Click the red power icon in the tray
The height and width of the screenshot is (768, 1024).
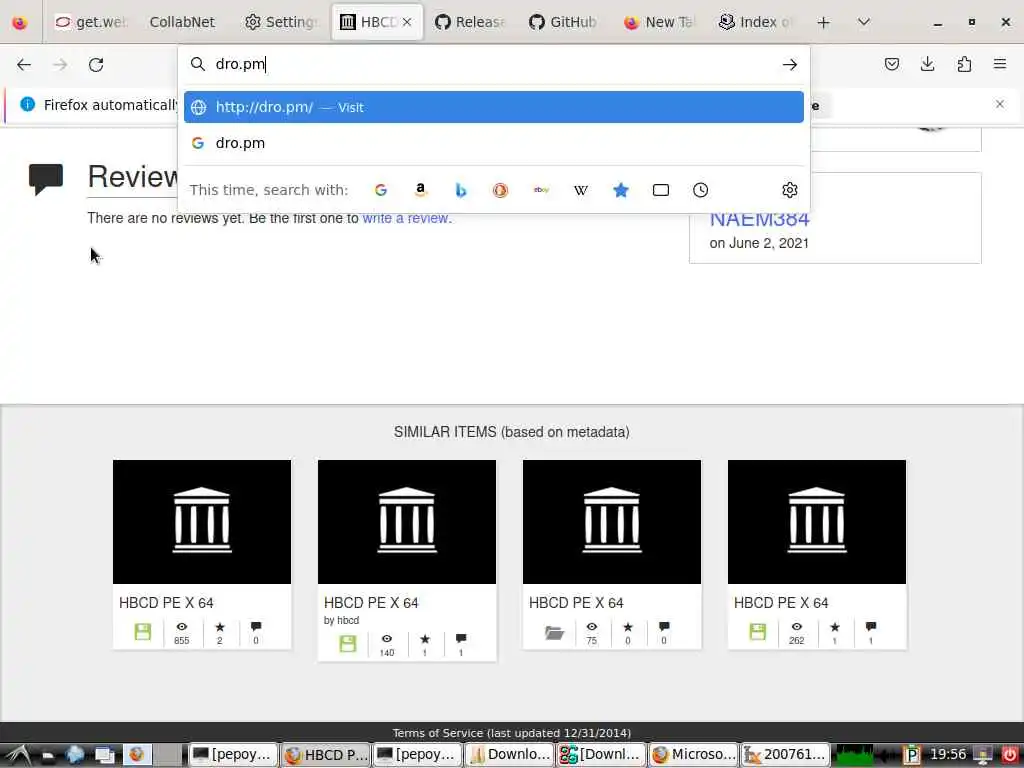tap(1009, 755)
